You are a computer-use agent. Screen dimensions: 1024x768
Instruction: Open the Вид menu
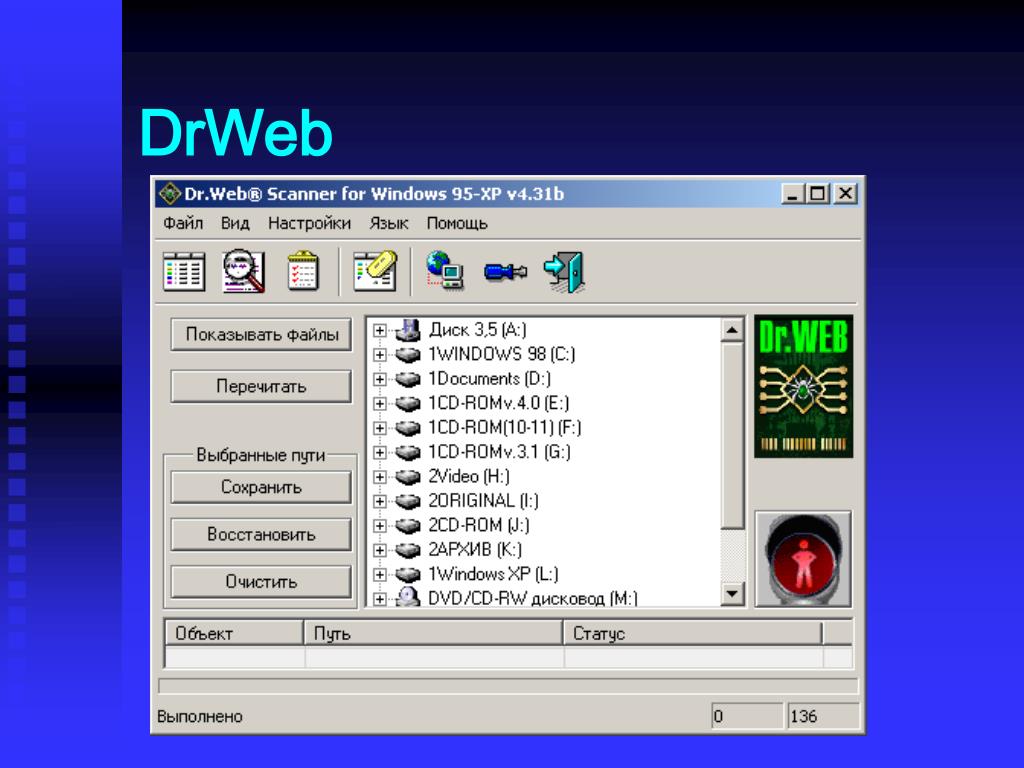pyautogui.click(x=235, y=223)
